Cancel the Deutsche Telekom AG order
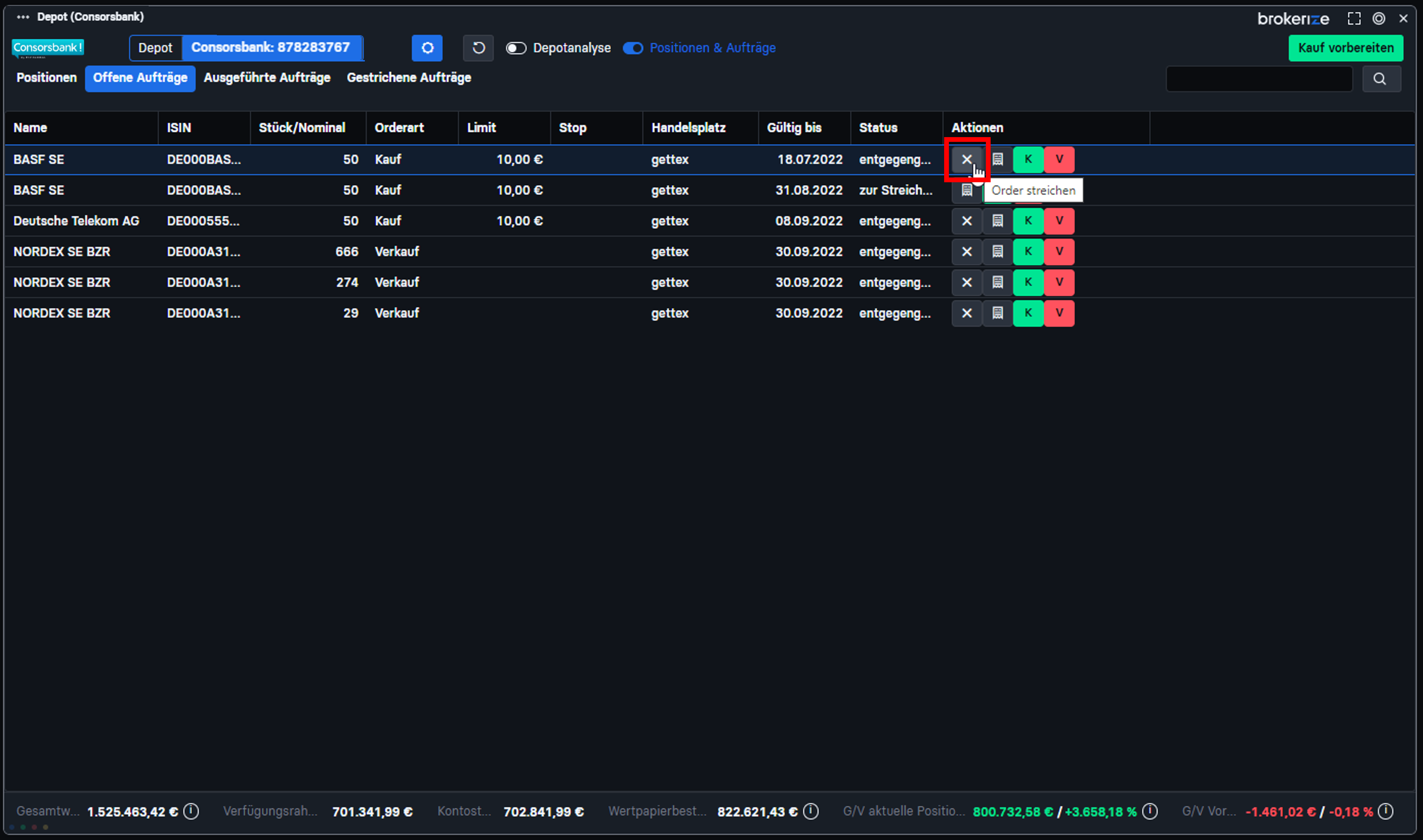This screenshot has width=1423, height=840. click(967, 221)
